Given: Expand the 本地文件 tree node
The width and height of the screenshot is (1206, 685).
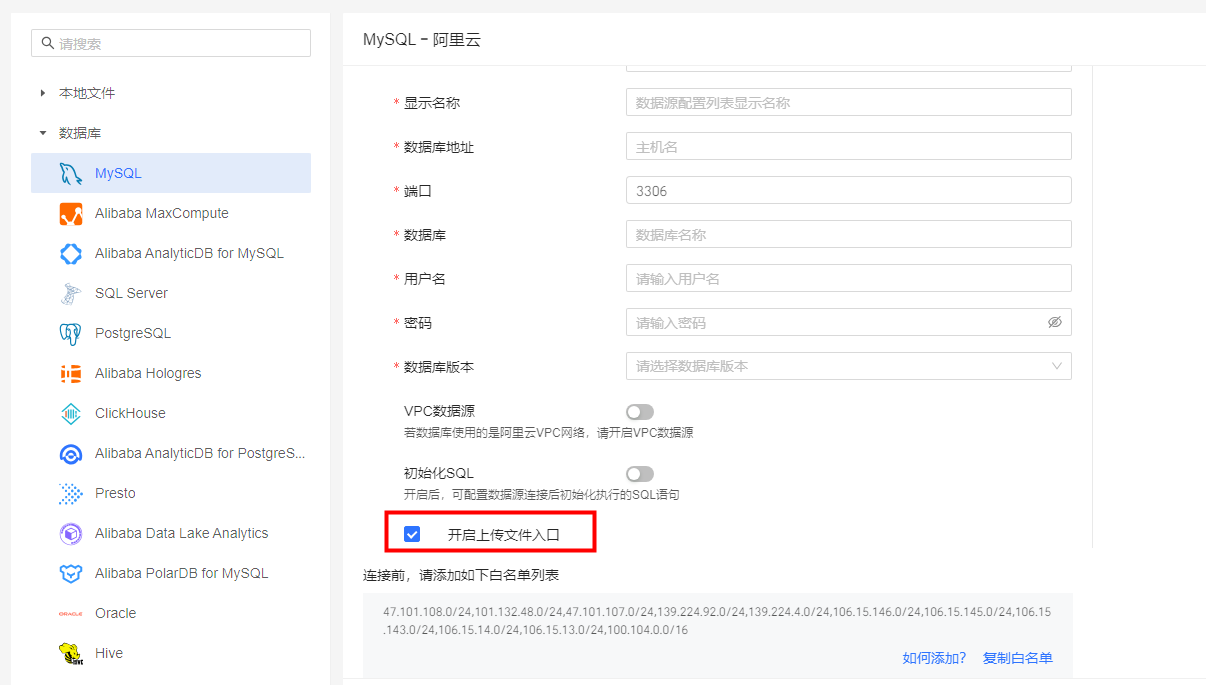Looking at the screenshot, I should click(43, 93).
